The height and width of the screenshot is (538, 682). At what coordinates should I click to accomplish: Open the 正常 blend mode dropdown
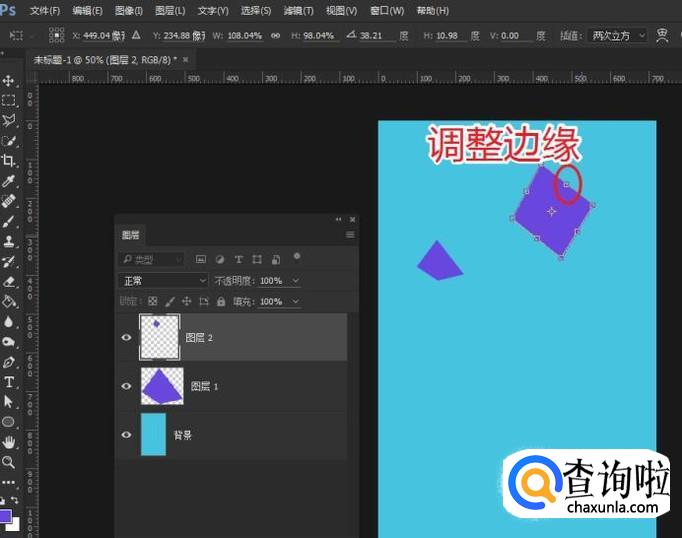[163, 281]
